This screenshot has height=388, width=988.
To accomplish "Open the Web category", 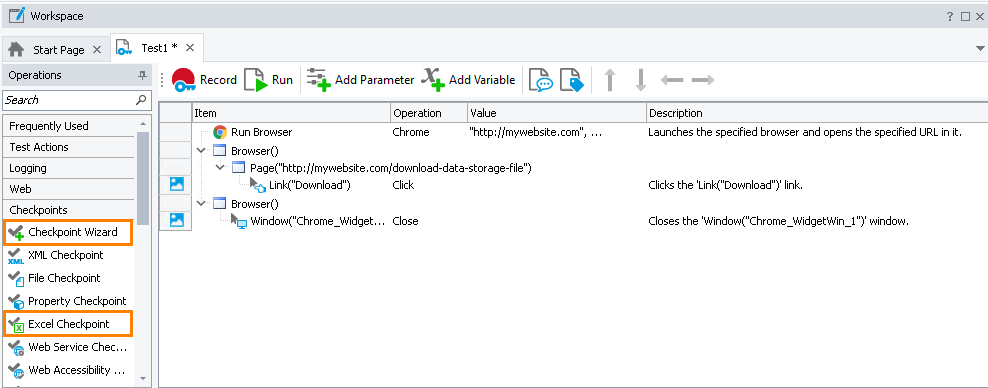I will click(x=69, y=189).
